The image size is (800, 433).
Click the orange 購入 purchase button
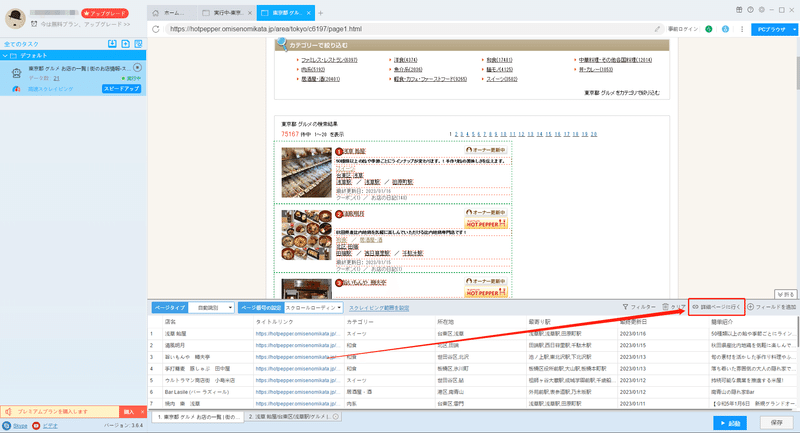(129, 412)
